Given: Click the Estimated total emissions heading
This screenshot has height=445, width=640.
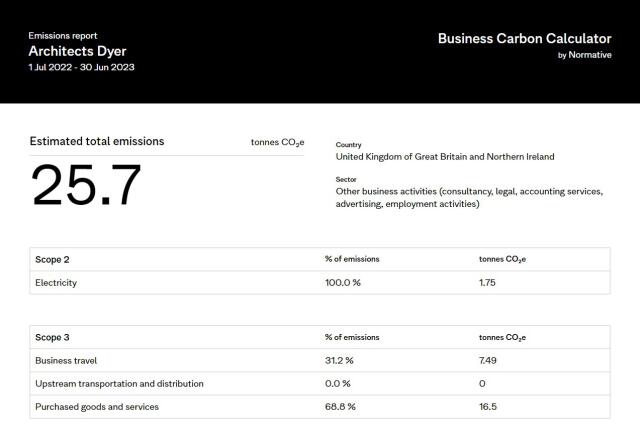Looking at the screenshot, I should 97,141.
